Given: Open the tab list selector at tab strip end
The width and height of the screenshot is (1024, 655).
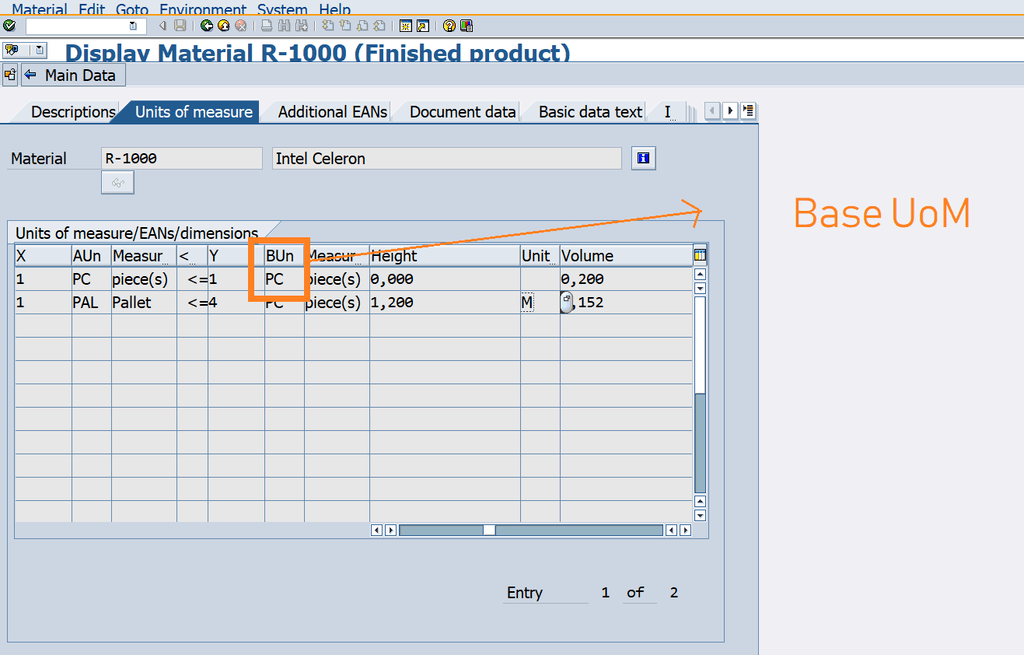Looking at the screenshot, I should point(747,111).
